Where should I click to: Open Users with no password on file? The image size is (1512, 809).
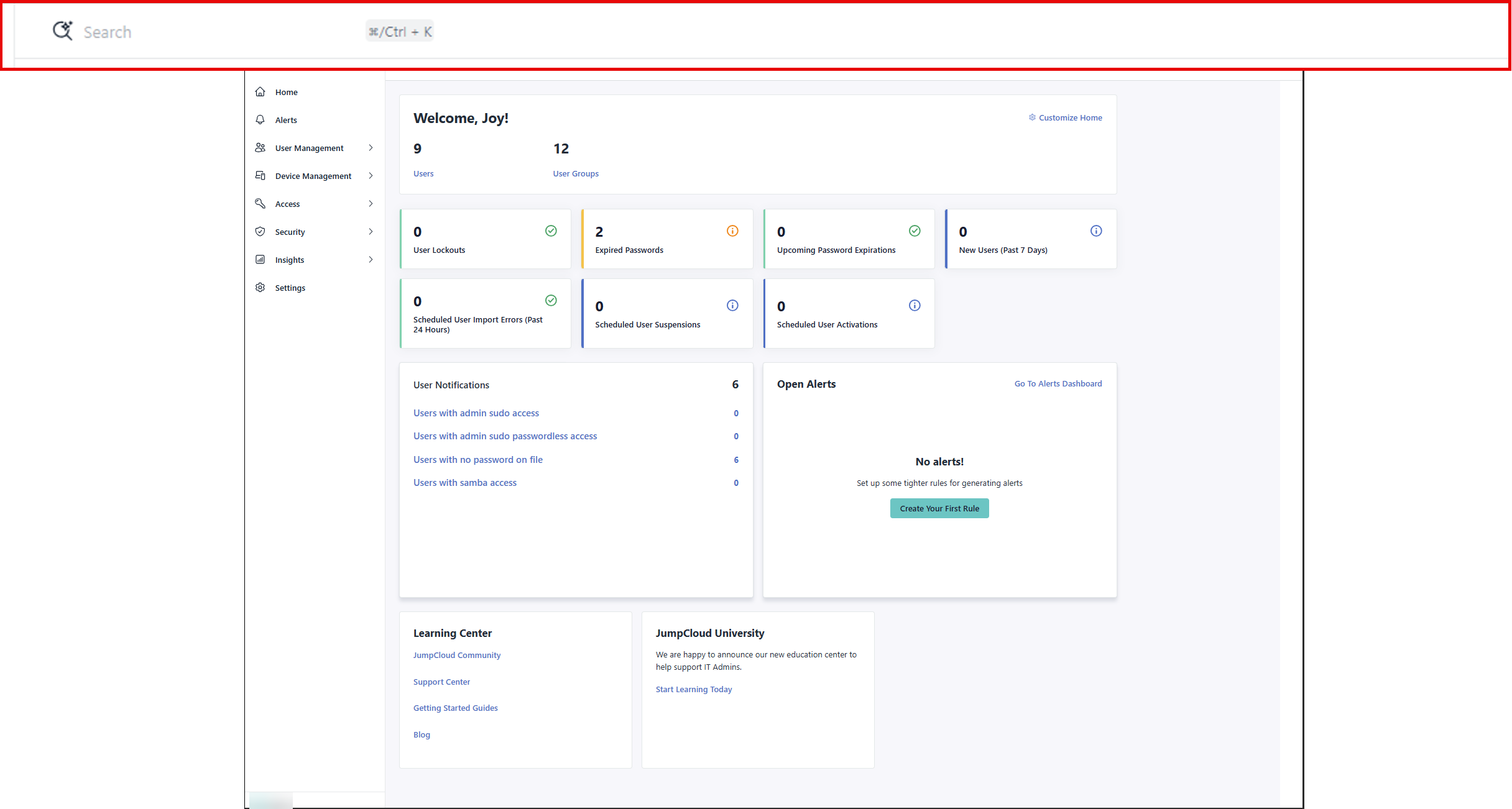pos(477,460)
